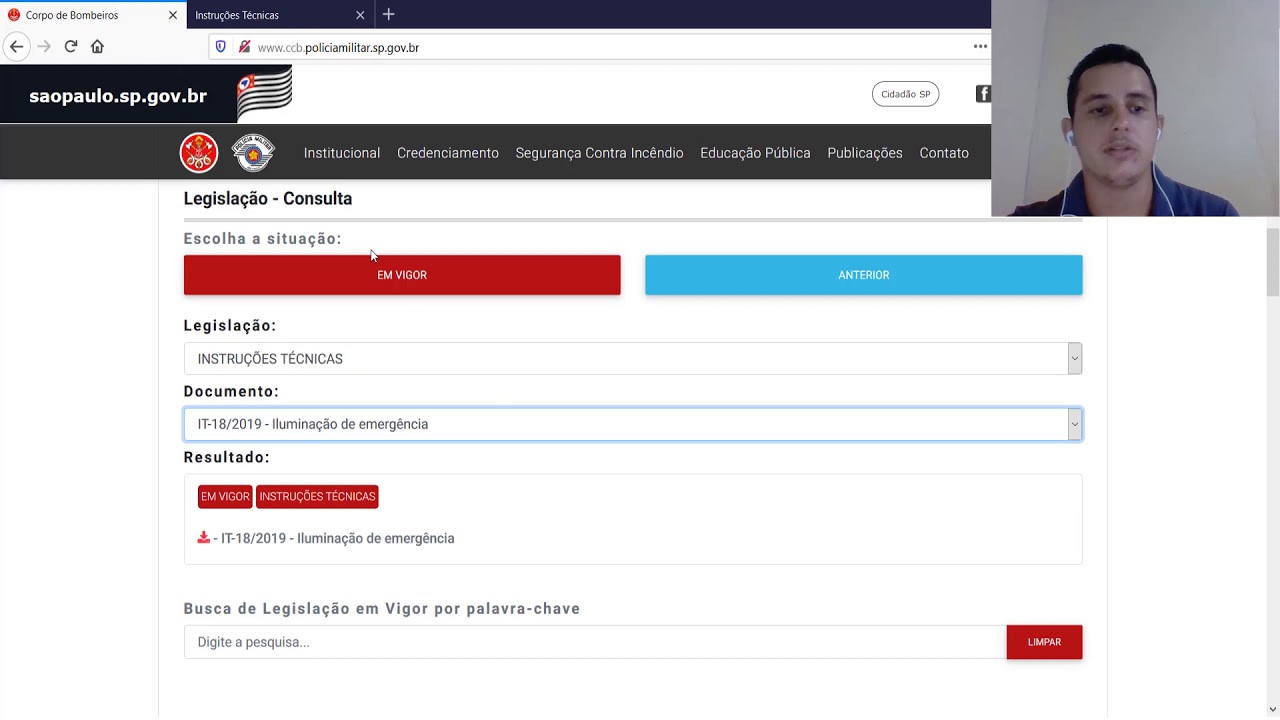Open the page actions three-dot menu

point(980,46)
